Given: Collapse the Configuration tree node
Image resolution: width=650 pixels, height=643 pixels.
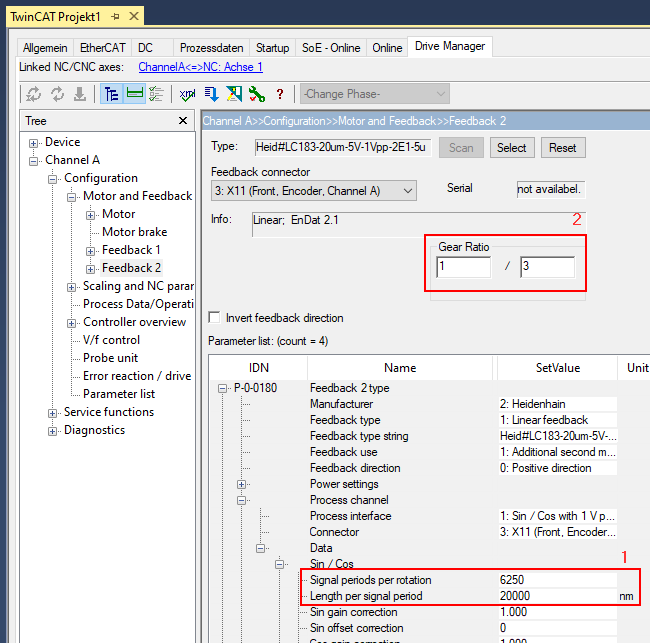Looking at the screenshot, I should (x=52, y=180).
